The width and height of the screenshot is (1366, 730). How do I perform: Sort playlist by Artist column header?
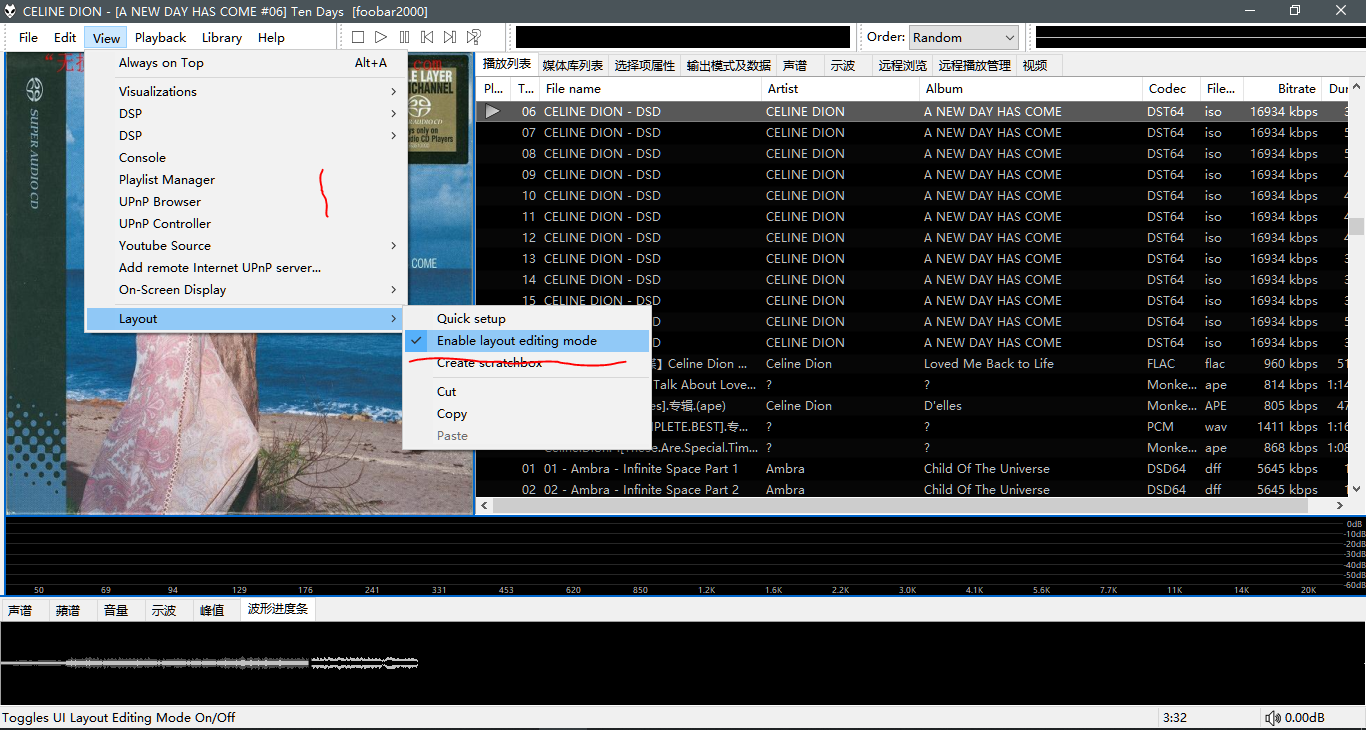(x=783, y=89)
